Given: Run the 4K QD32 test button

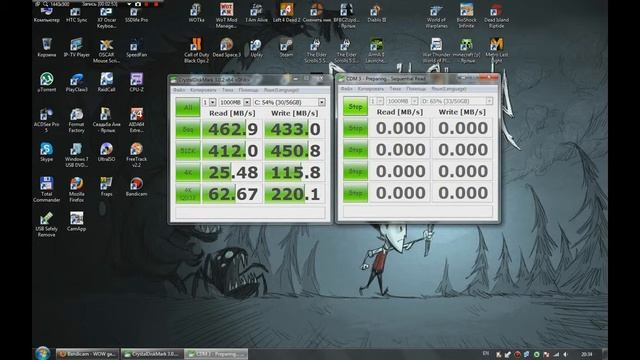Looking at the screenshot, I should click(188, 194).
